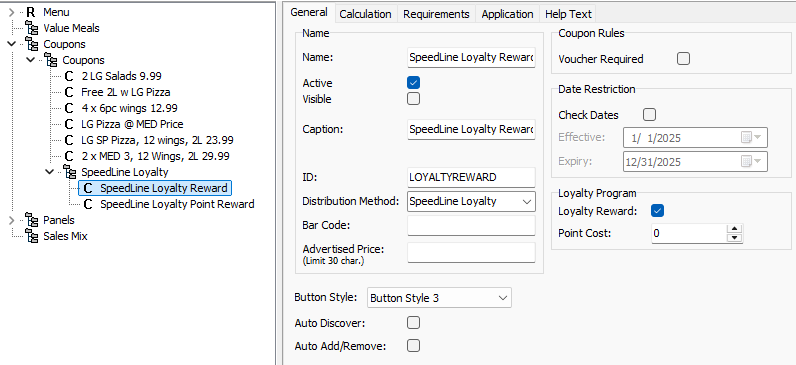Select 2 x MED 3, 12 Wings, 2L 29.99
This screenshot has width=796, height=365.
[155, 156]
